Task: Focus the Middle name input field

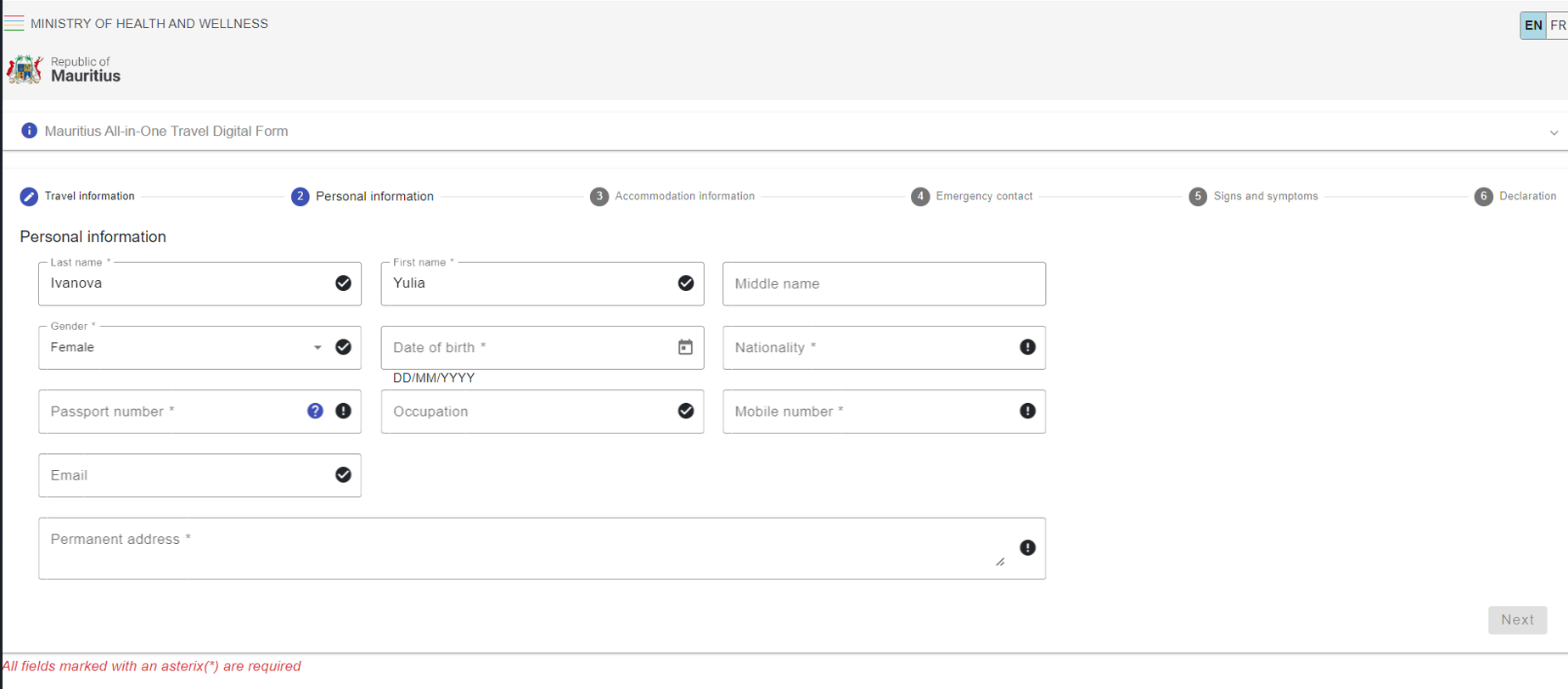Action: click(x=884, y=284)
